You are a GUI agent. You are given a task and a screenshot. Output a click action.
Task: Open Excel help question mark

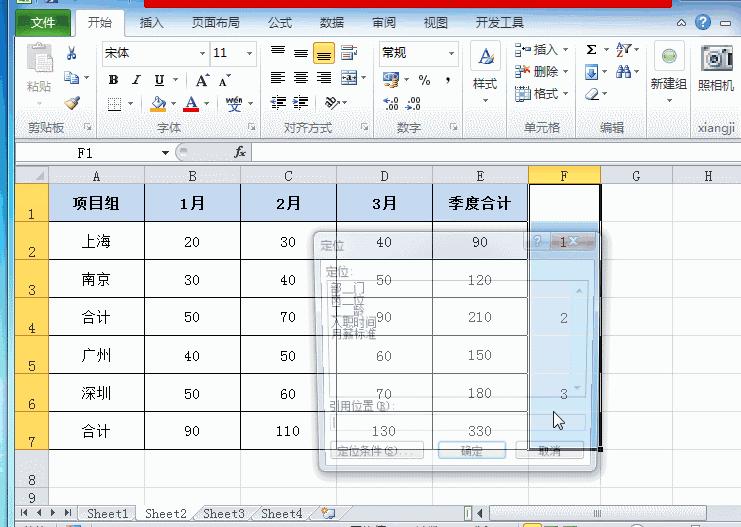(703, 22)
